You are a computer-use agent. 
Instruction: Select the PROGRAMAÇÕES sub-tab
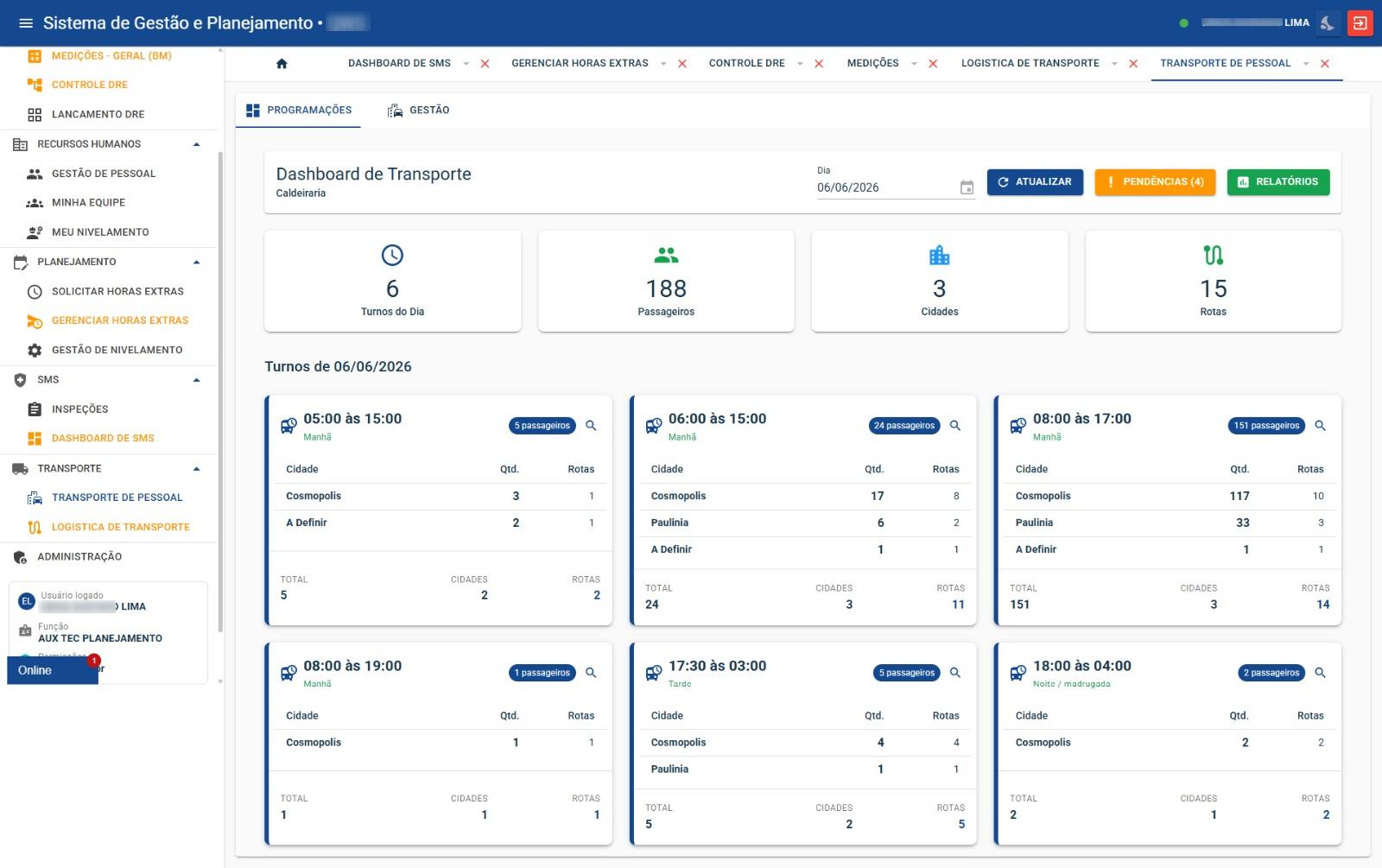(298, 111)
